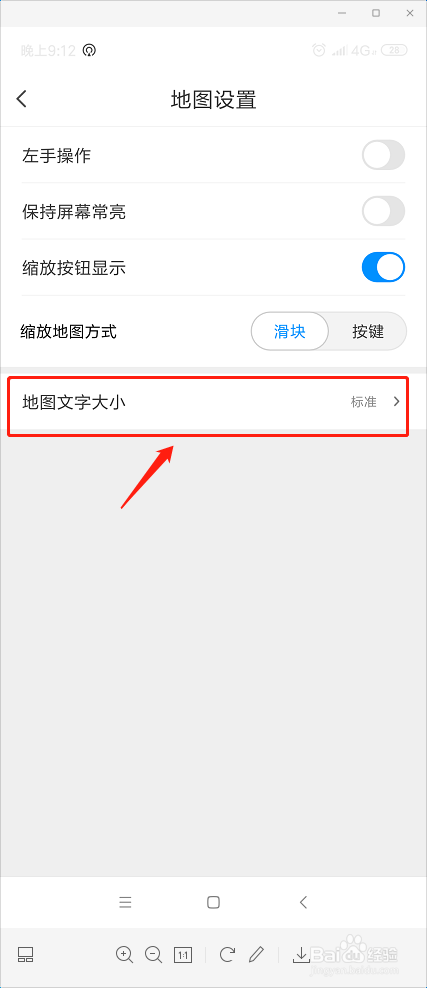This screenshot has height=988, width=427.
Task: Open the pencil edit tool
Action: 256,955
